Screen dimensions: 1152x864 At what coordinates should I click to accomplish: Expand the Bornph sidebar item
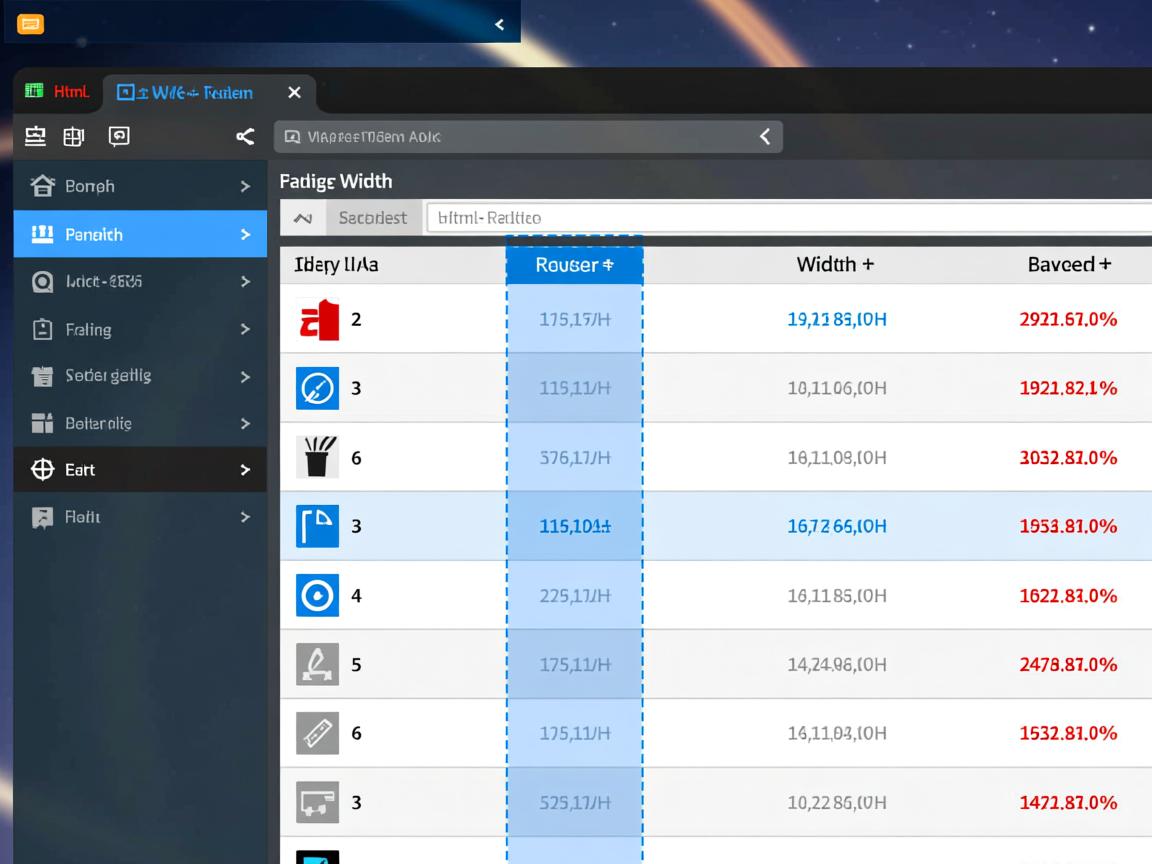245,186
